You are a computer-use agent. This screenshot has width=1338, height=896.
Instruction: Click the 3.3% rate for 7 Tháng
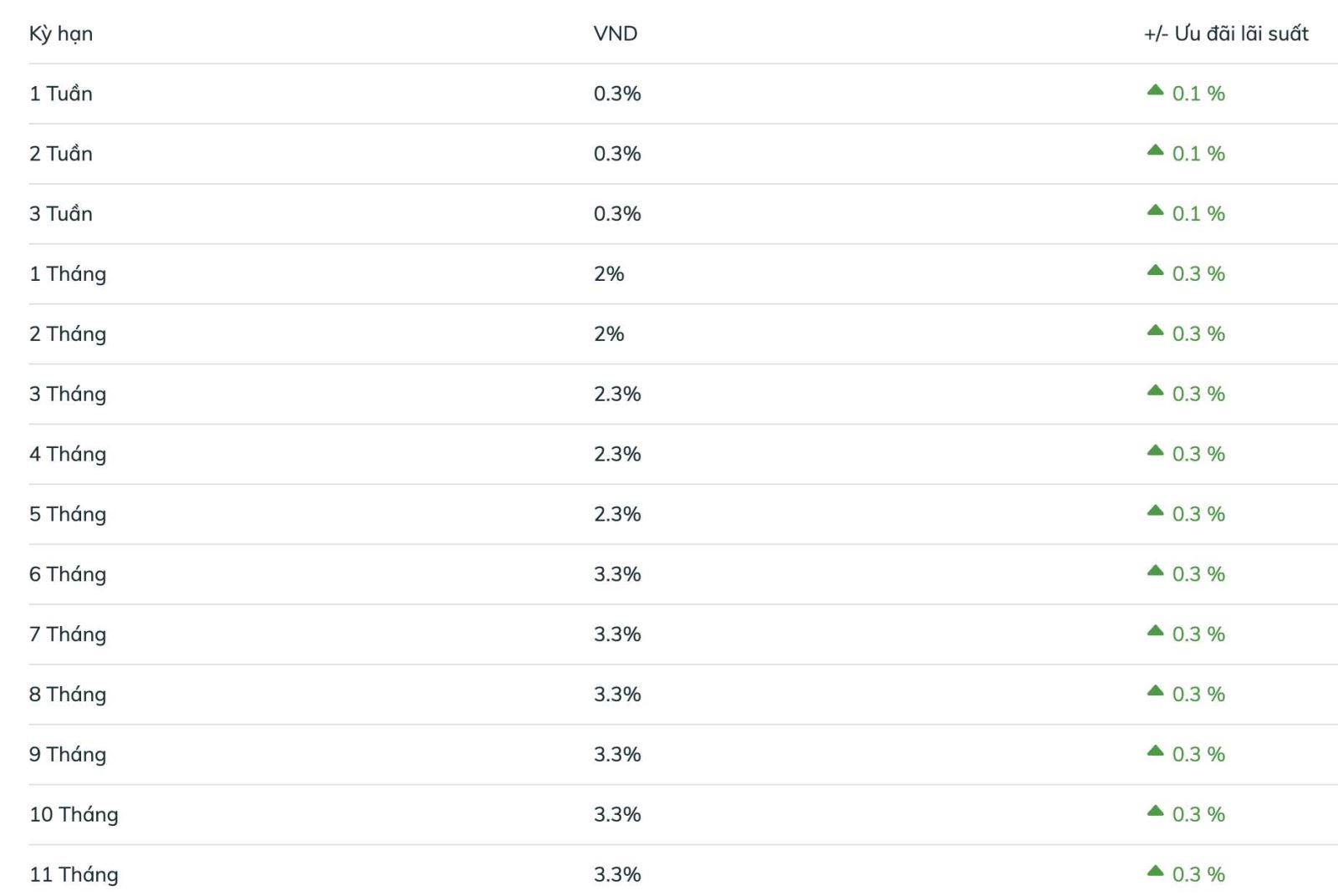tap(617, 634)
